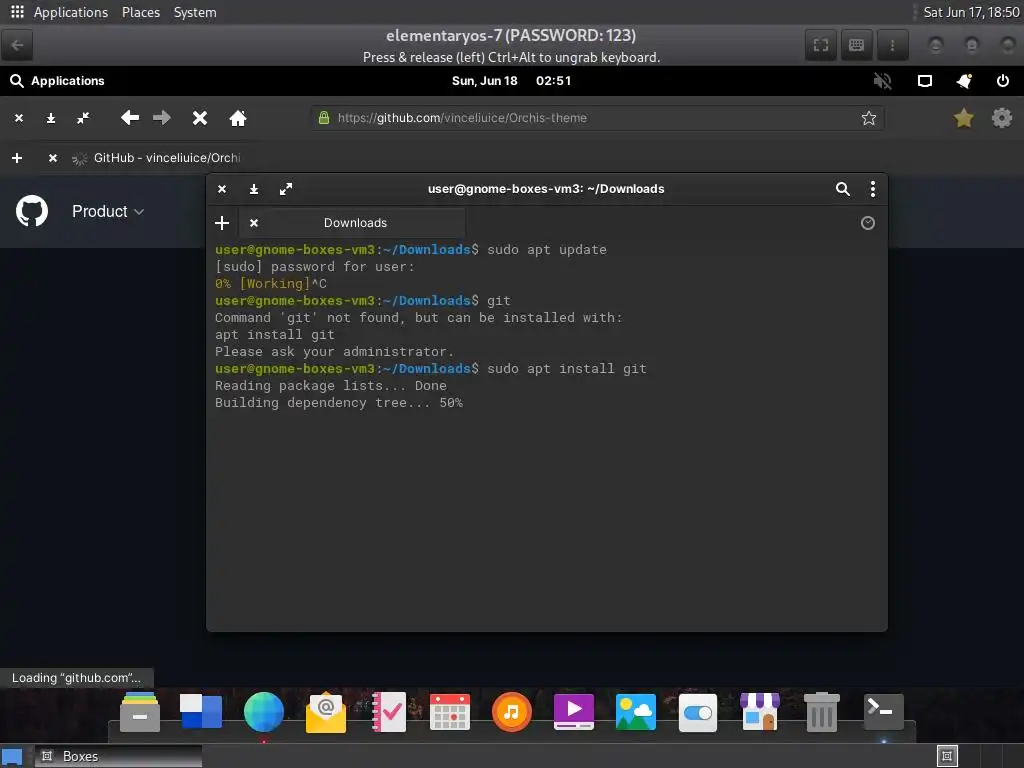This screenshot has height=768, width=1024.
Task: Add a new terminal tab
Action: (222, 223)
